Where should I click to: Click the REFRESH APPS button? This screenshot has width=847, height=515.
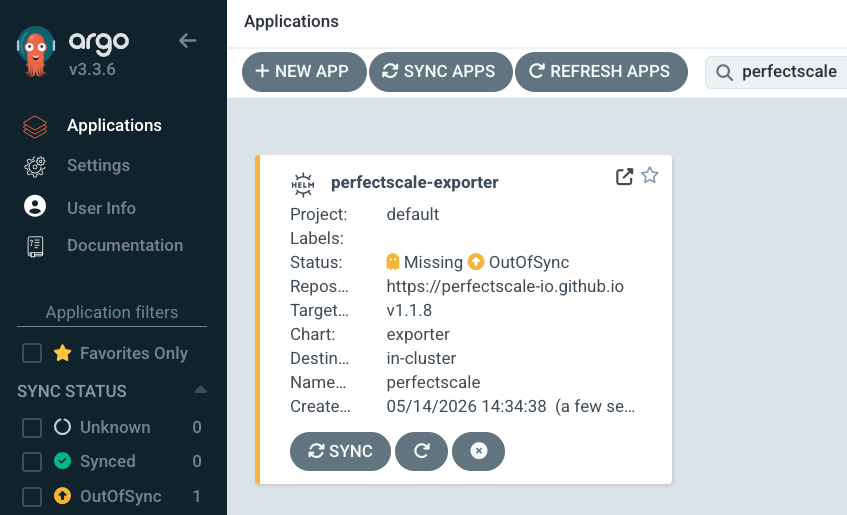601,72
